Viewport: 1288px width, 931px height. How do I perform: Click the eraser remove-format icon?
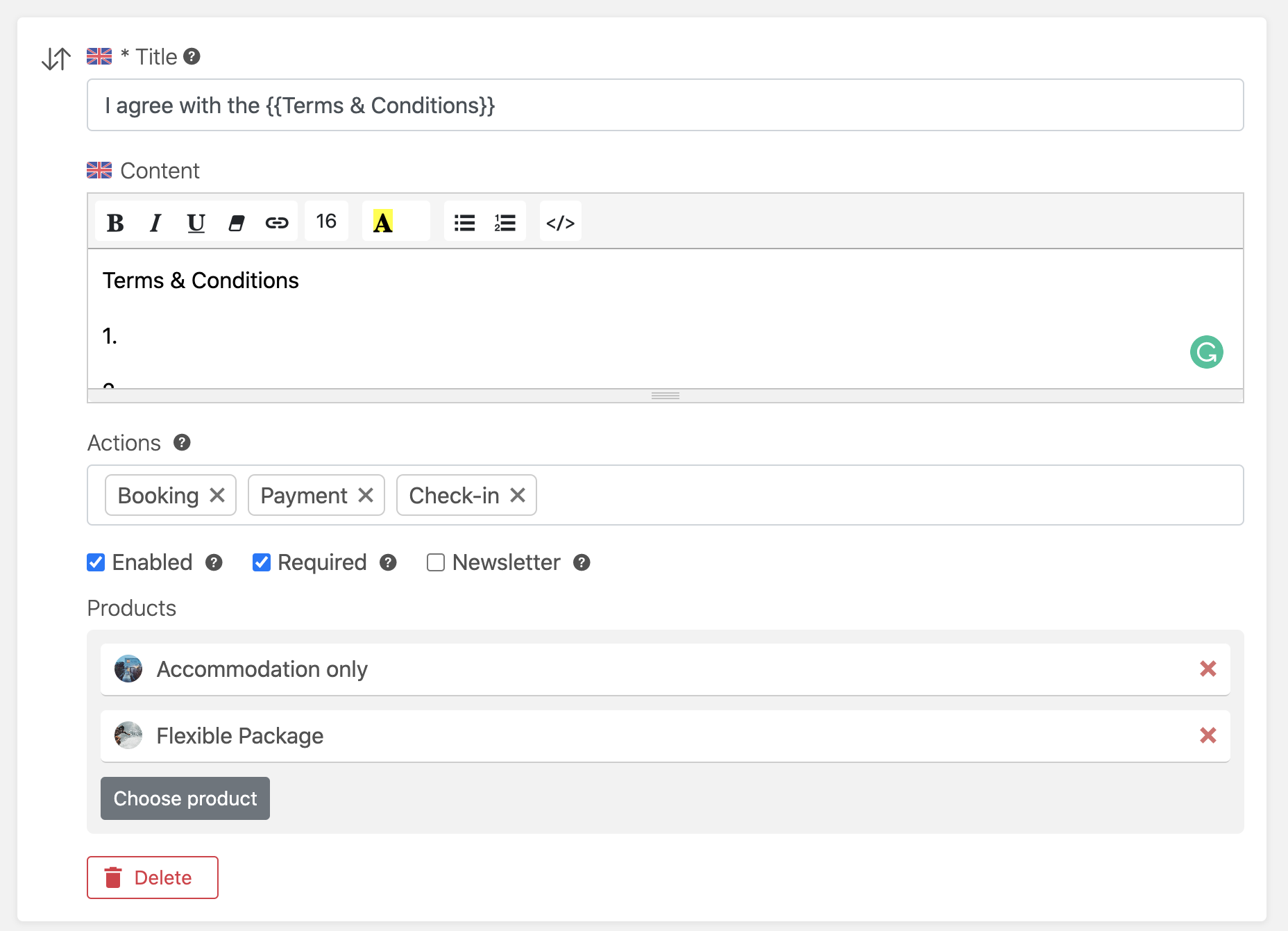click(236, 222)
